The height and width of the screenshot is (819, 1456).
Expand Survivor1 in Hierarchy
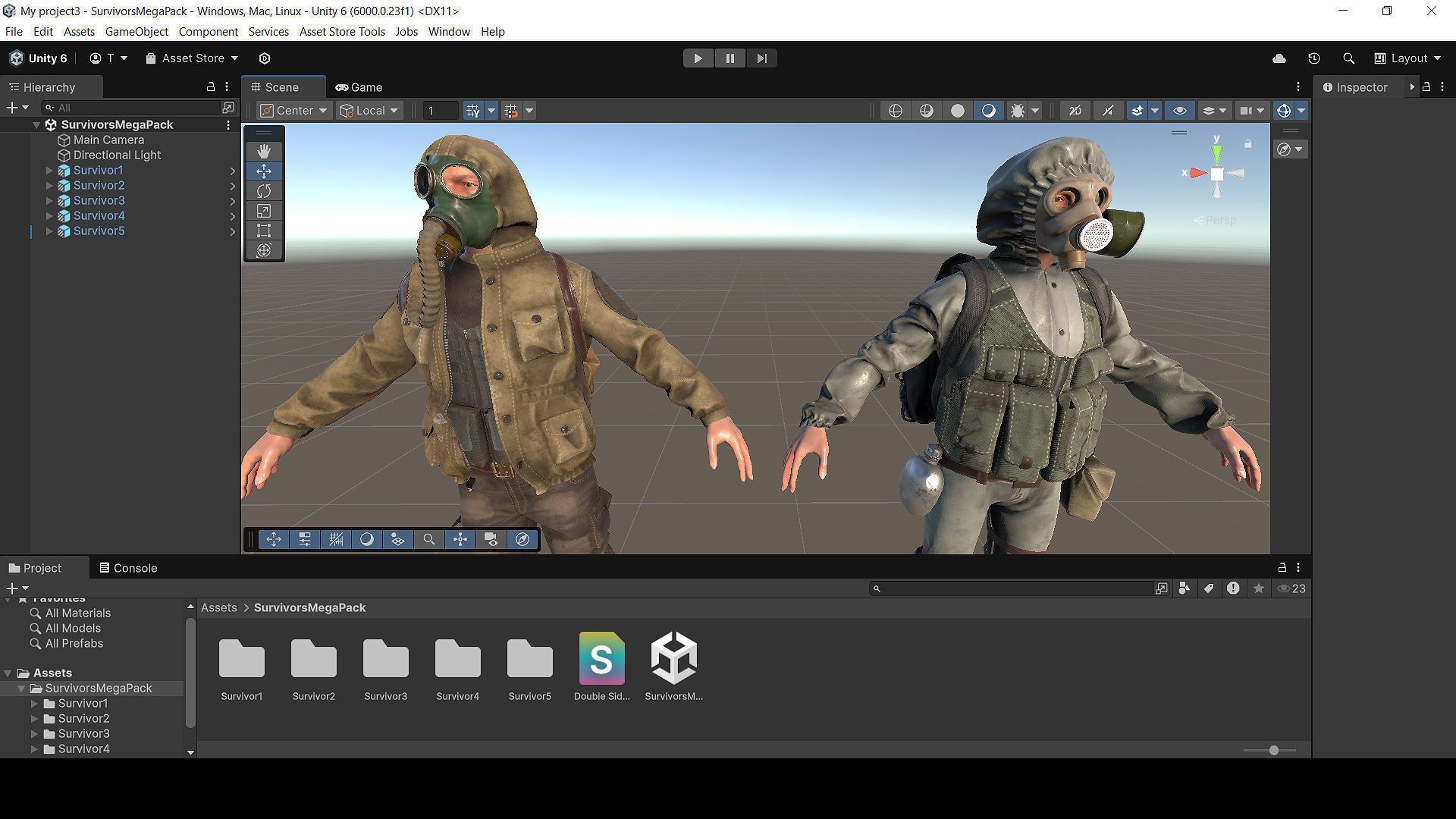pyautogui.click(x=49, y=171)
